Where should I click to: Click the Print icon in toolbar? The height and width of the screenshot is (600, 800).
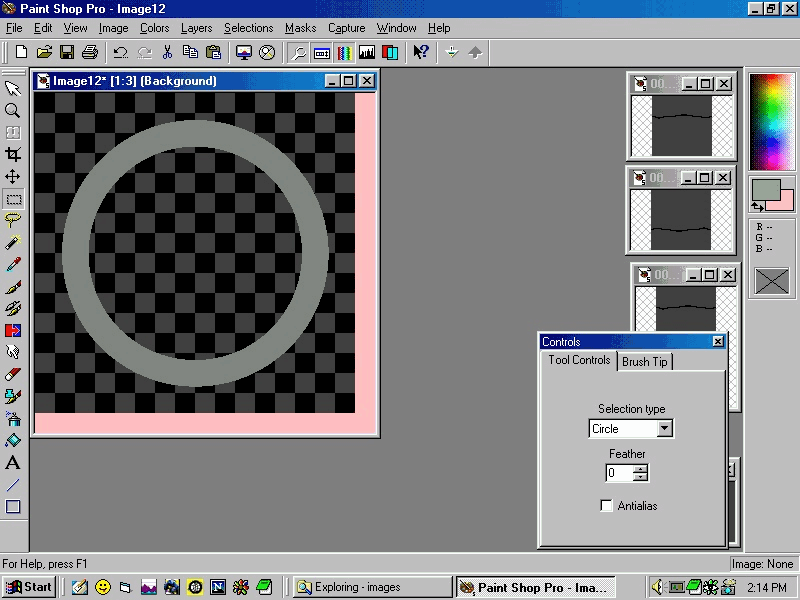90,52
